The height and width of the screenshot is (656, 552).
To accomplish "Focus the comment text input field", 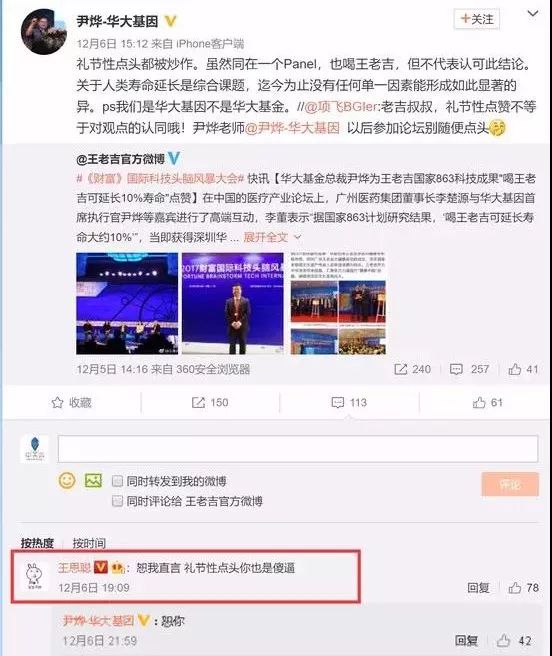I will (x=298, y=449).
